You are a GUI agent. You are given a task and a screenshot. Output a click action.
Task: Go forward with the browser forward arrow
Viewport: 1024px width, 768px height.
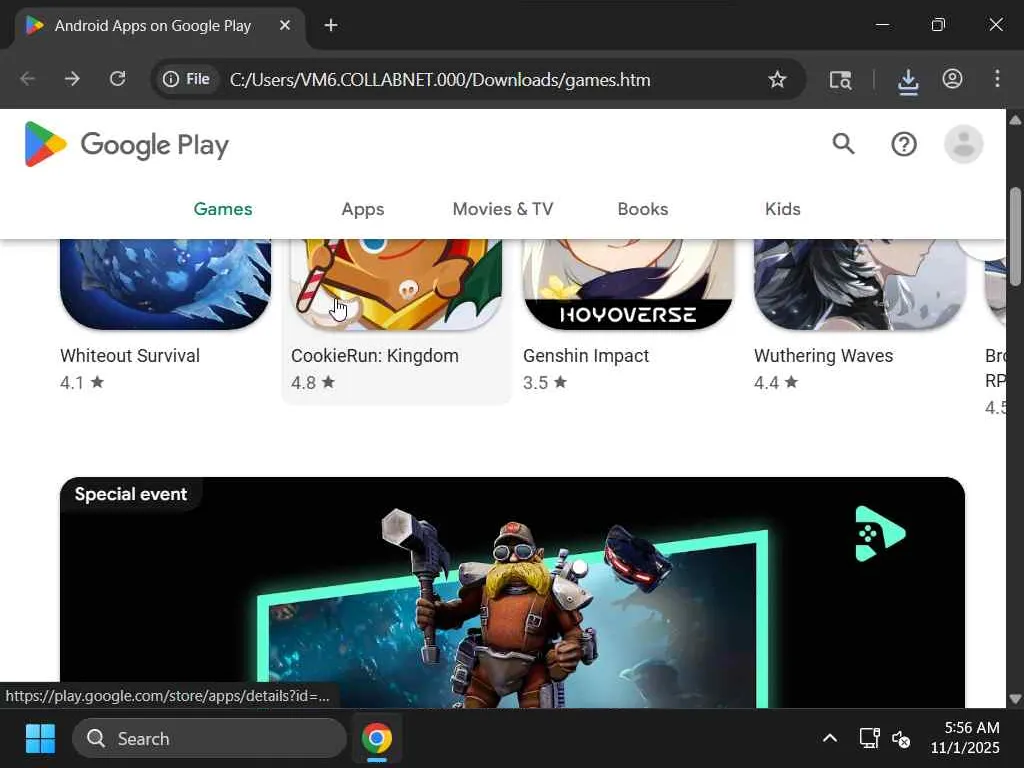(72, 79)
